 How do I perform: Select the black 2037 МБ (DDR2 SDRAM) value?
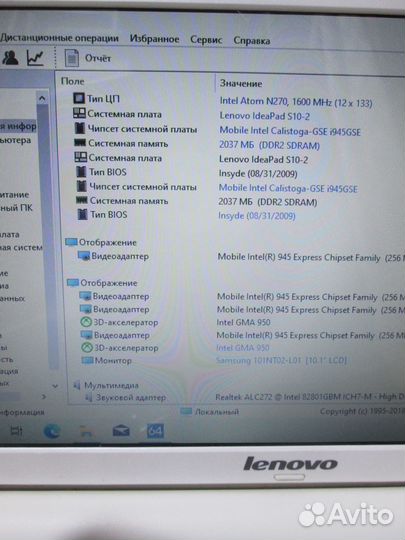point(268,202)
